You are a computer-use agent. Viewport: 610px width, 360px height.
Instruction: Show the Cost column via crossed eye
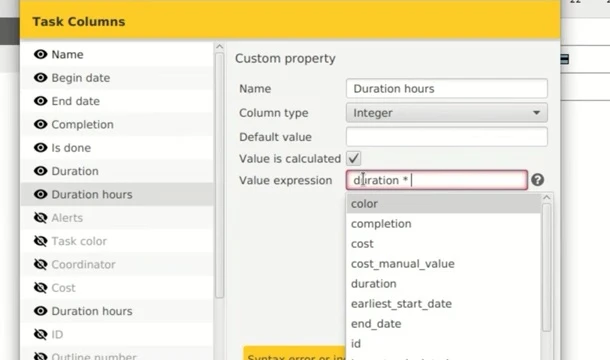coord(40,288)
